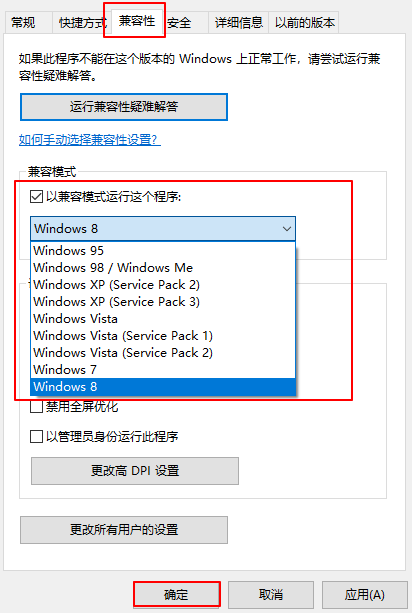This screenshot has width=412, height=613.
Task: Open 更改所有用户的设置 button
Action: [124, 530]
